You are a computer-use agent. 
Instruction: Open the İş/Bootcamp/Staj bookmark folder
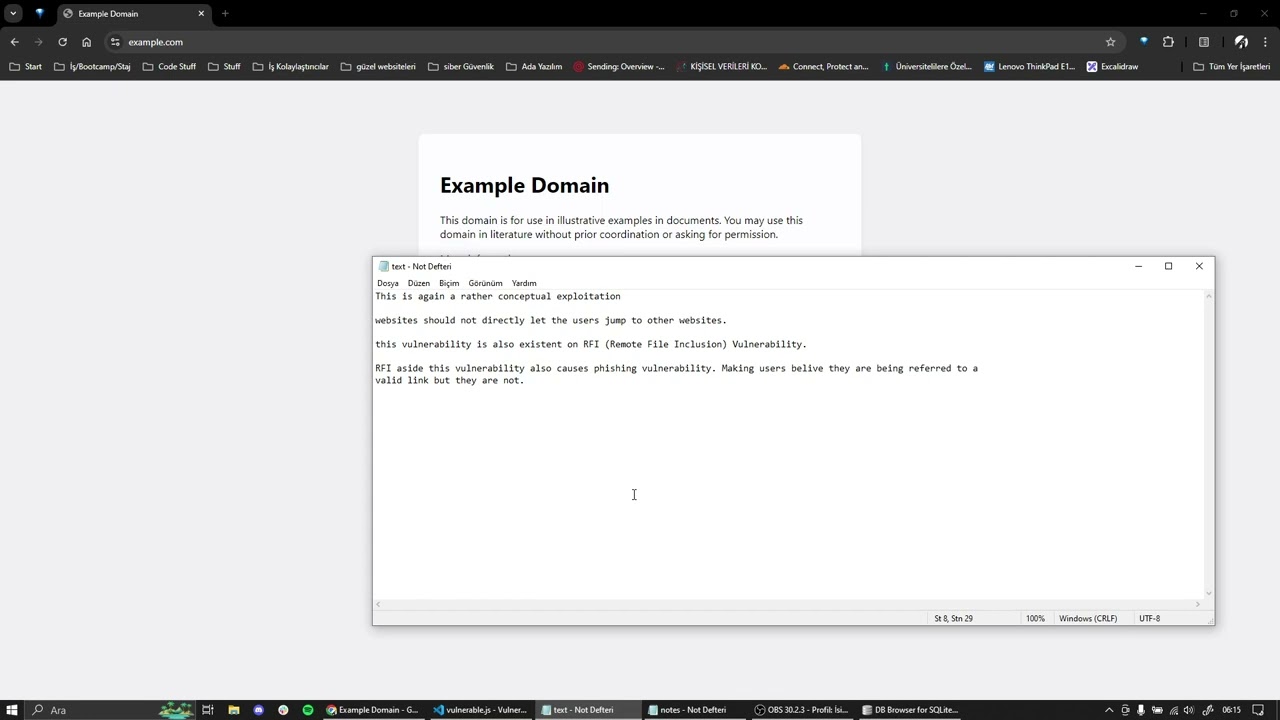click(x=92, y=67)
